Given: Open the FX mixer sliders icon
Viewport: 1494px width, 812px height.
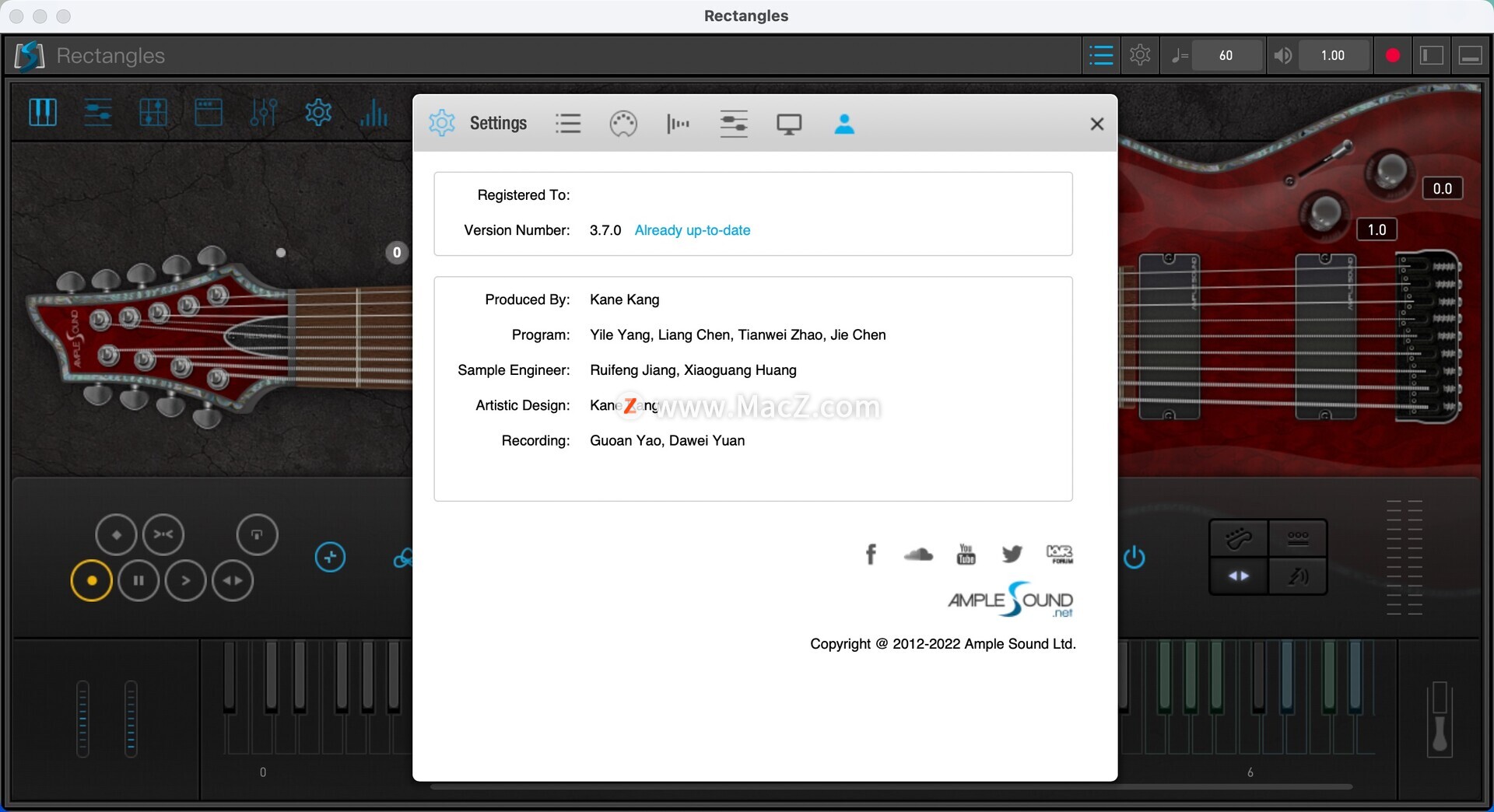Looking at the screenshot, I should click(263, 113).
